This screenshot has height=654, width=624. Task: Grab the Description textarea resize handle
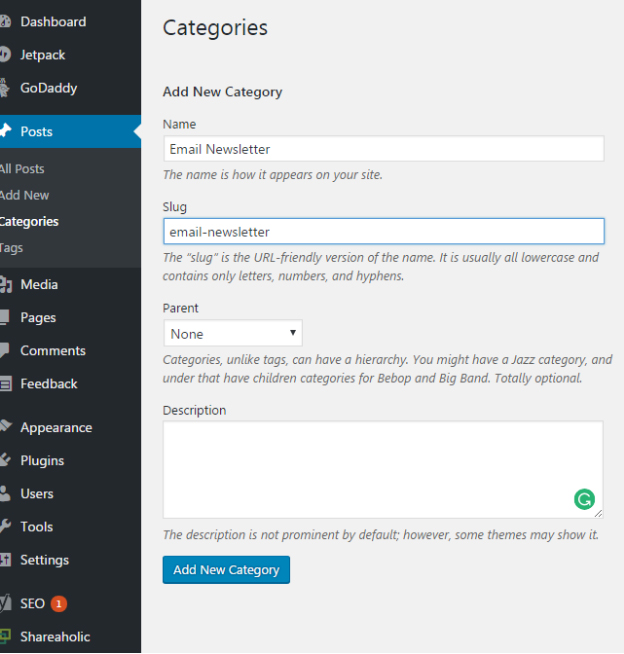pos(598,514)
